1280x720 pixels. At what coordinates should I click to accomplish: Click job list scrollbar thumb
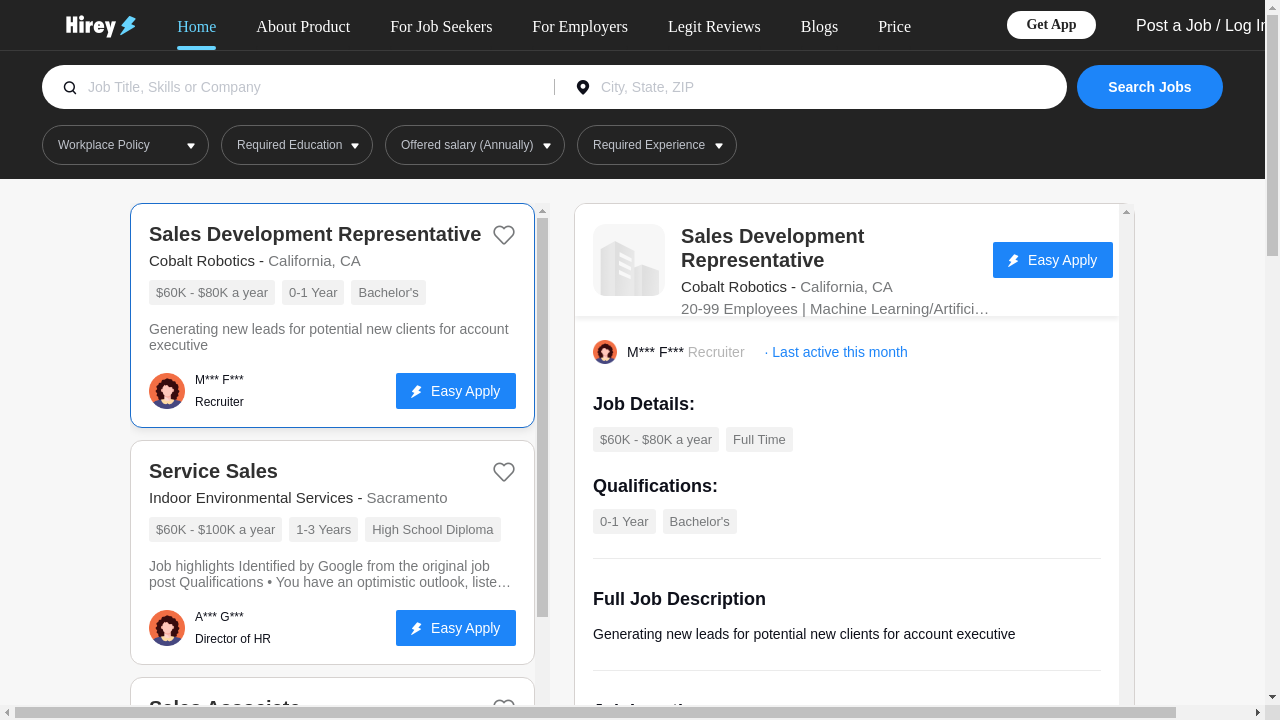point(543,417)
